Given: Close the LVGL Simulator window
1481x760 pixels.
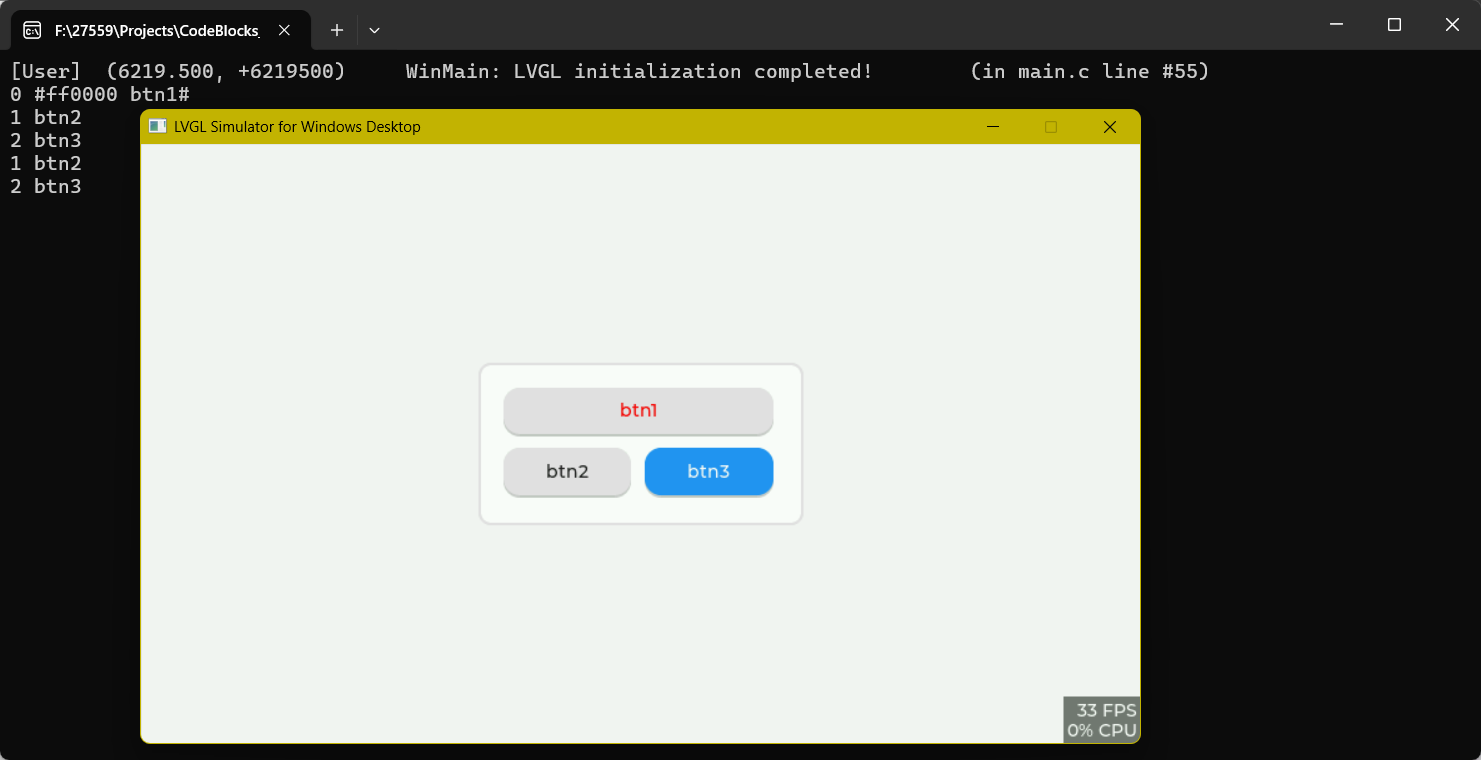Looking at the screenshot, I should tap(1109, 127).
